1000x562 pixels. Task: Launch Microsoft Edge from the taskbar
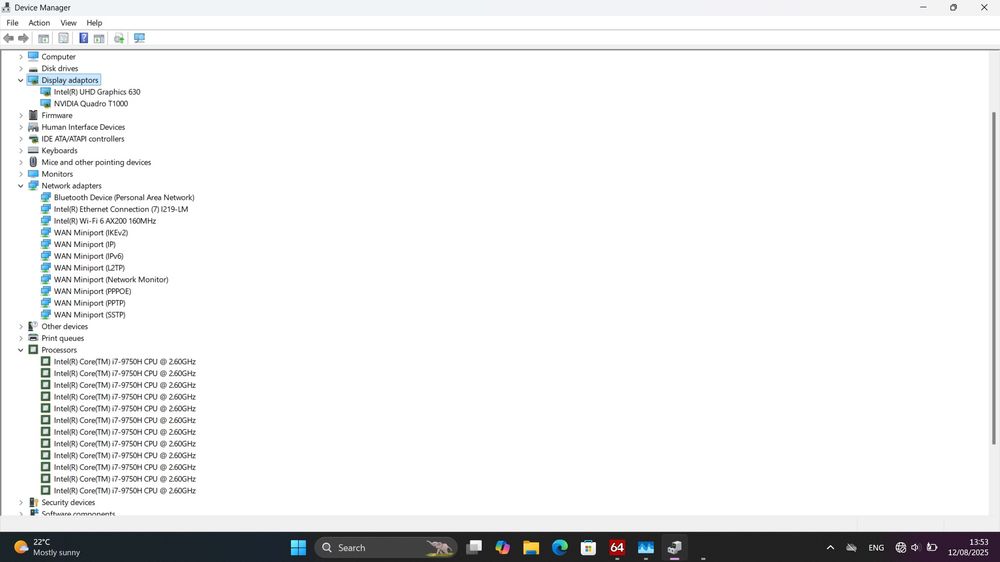(559, 547)
